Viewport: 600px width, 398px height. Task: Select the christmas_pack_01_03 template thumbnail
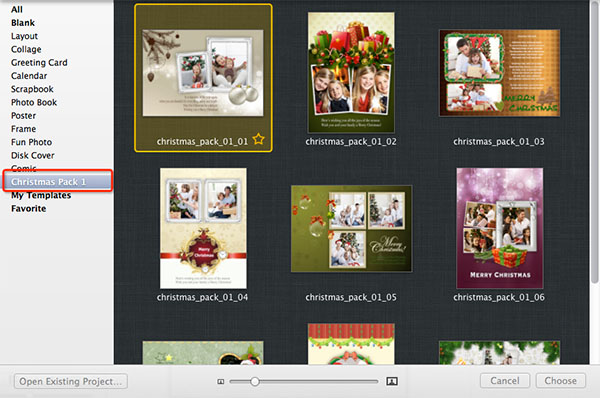click(x=499, y=73)
